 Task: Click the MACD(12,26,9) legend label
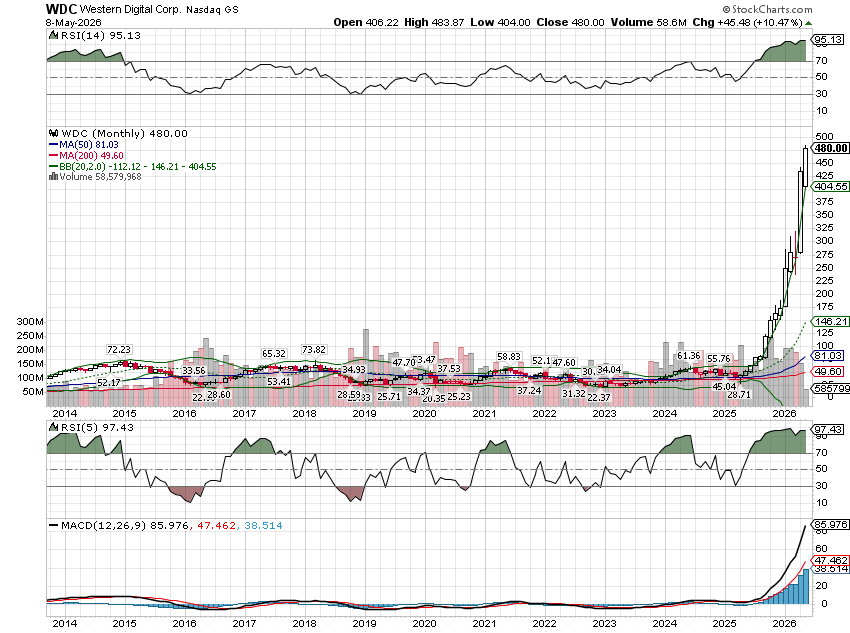(x=103, y=526)
